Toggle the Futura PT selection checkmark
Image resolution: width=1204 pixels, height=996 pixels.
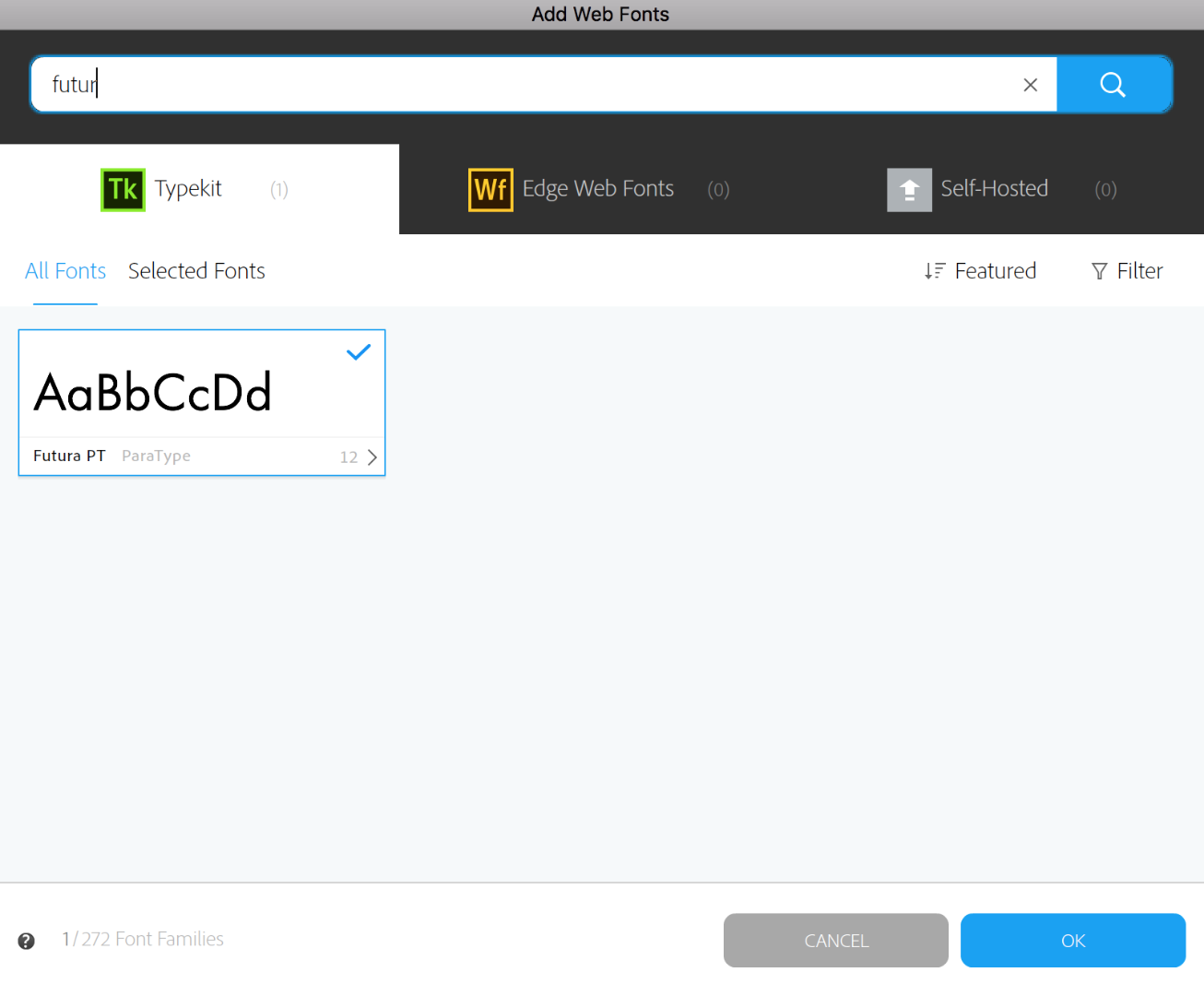[359, 351]
